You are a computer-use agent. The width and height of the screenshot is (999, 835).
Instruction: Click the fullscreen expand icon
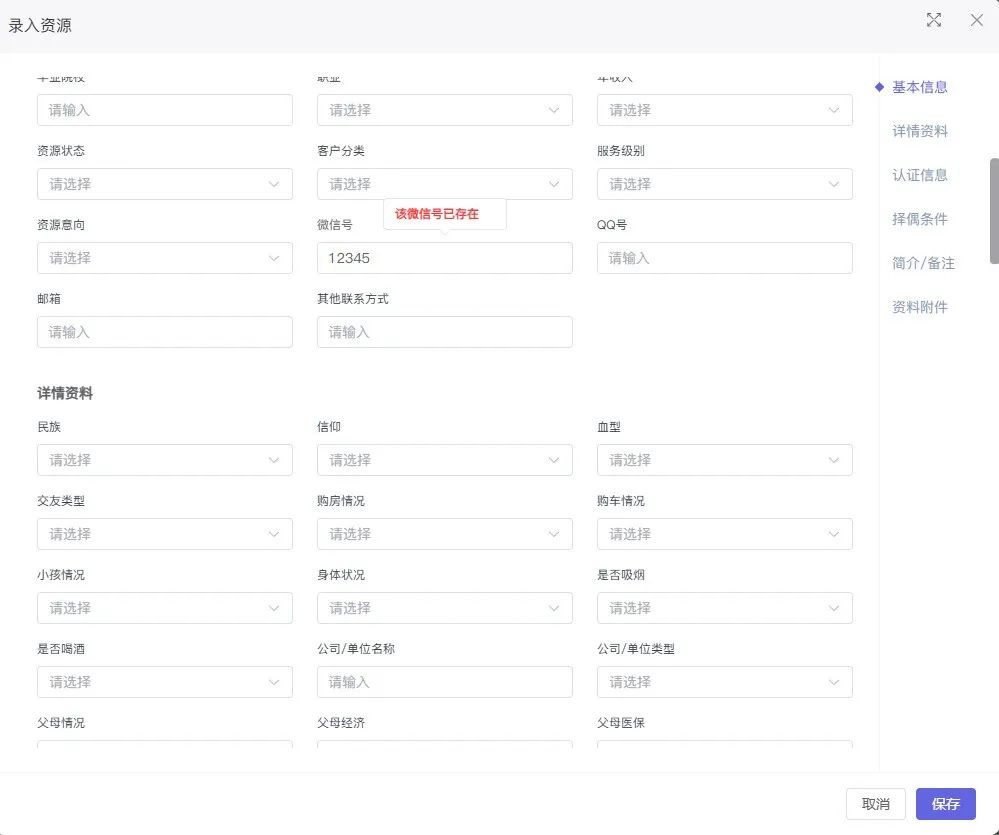[x=934, y=20]
